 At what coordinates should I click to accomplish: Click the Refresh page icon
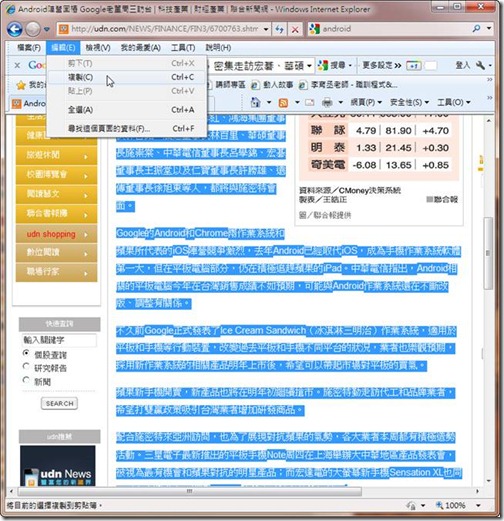pos(279,29)
